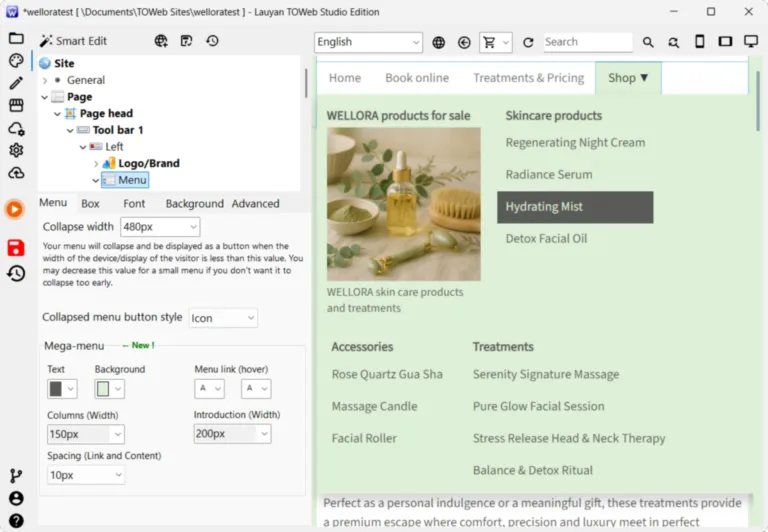Image resolution: width=768 pixels, height=532 pixels.
Task: Switch to the Box tab
Action: point(90,204)
